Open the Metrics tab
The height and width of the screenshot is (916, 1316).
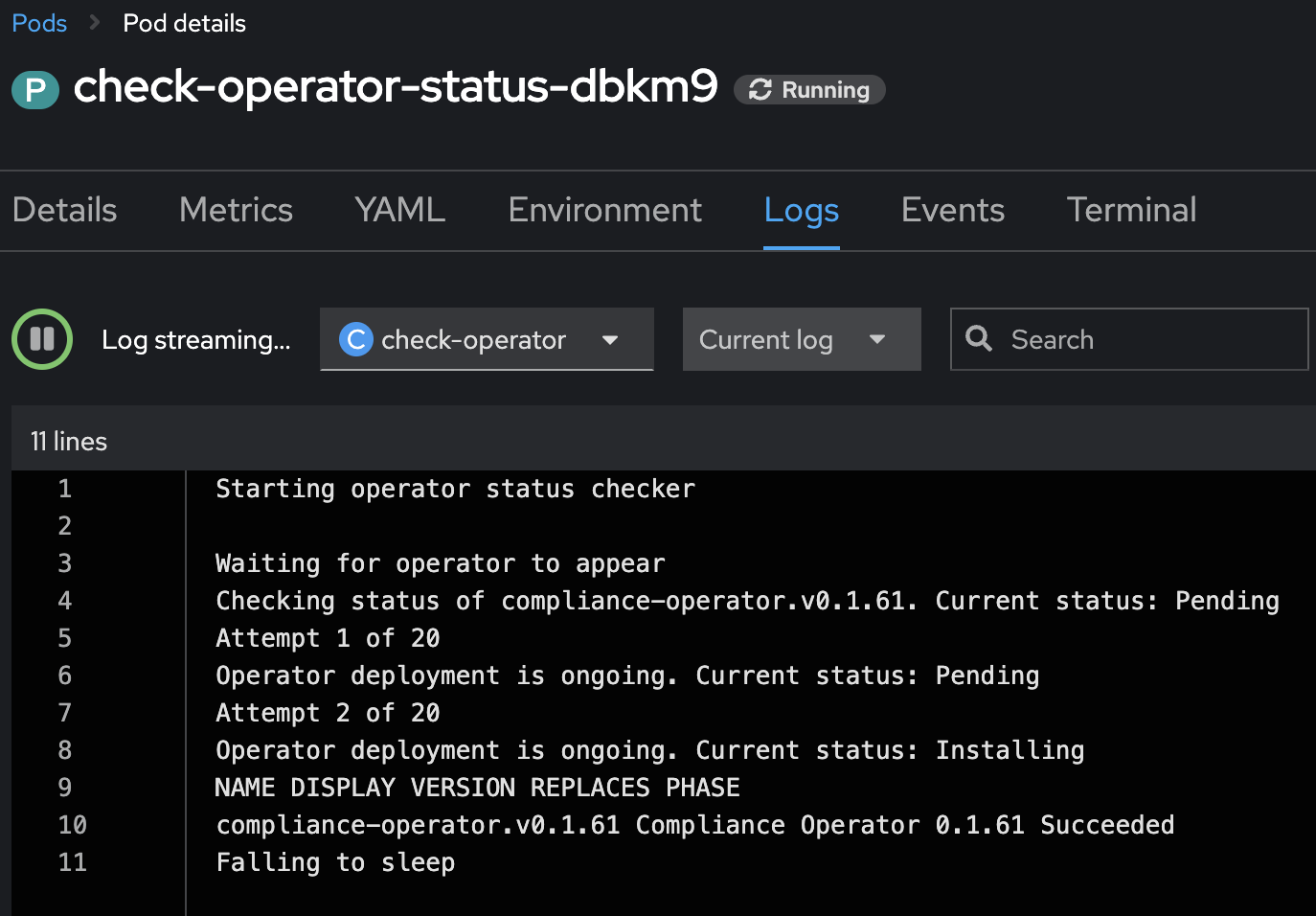(236, 210)
